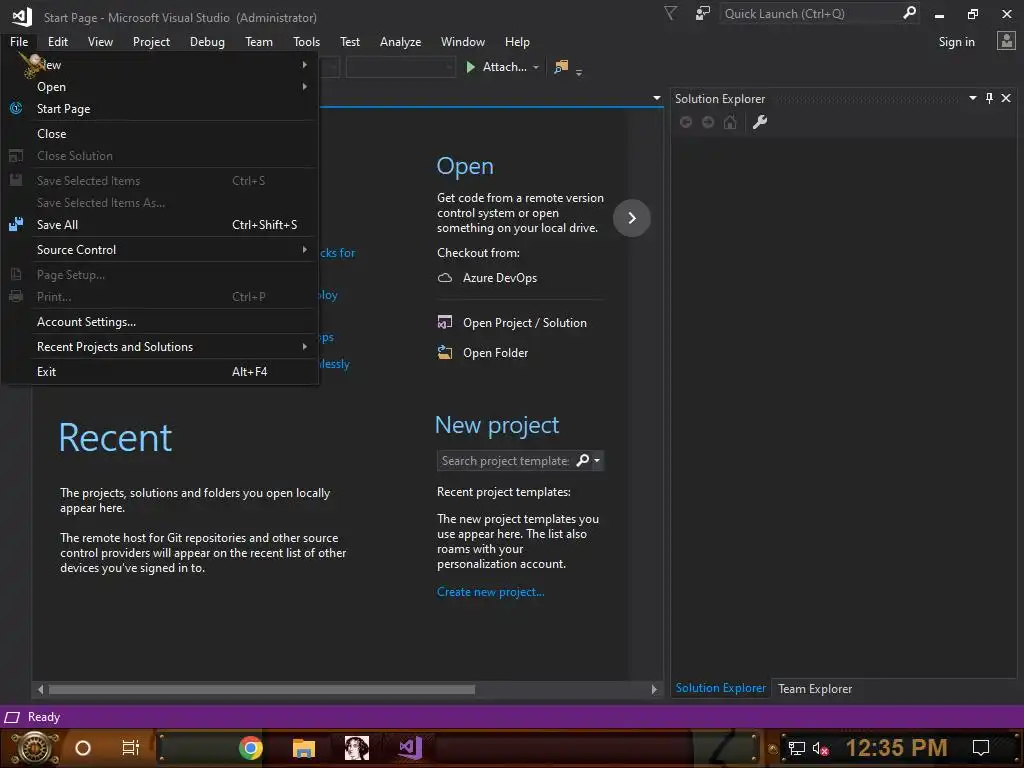1024x768 pixels.
Task: Open the Analyze menu
Action: 400,42
